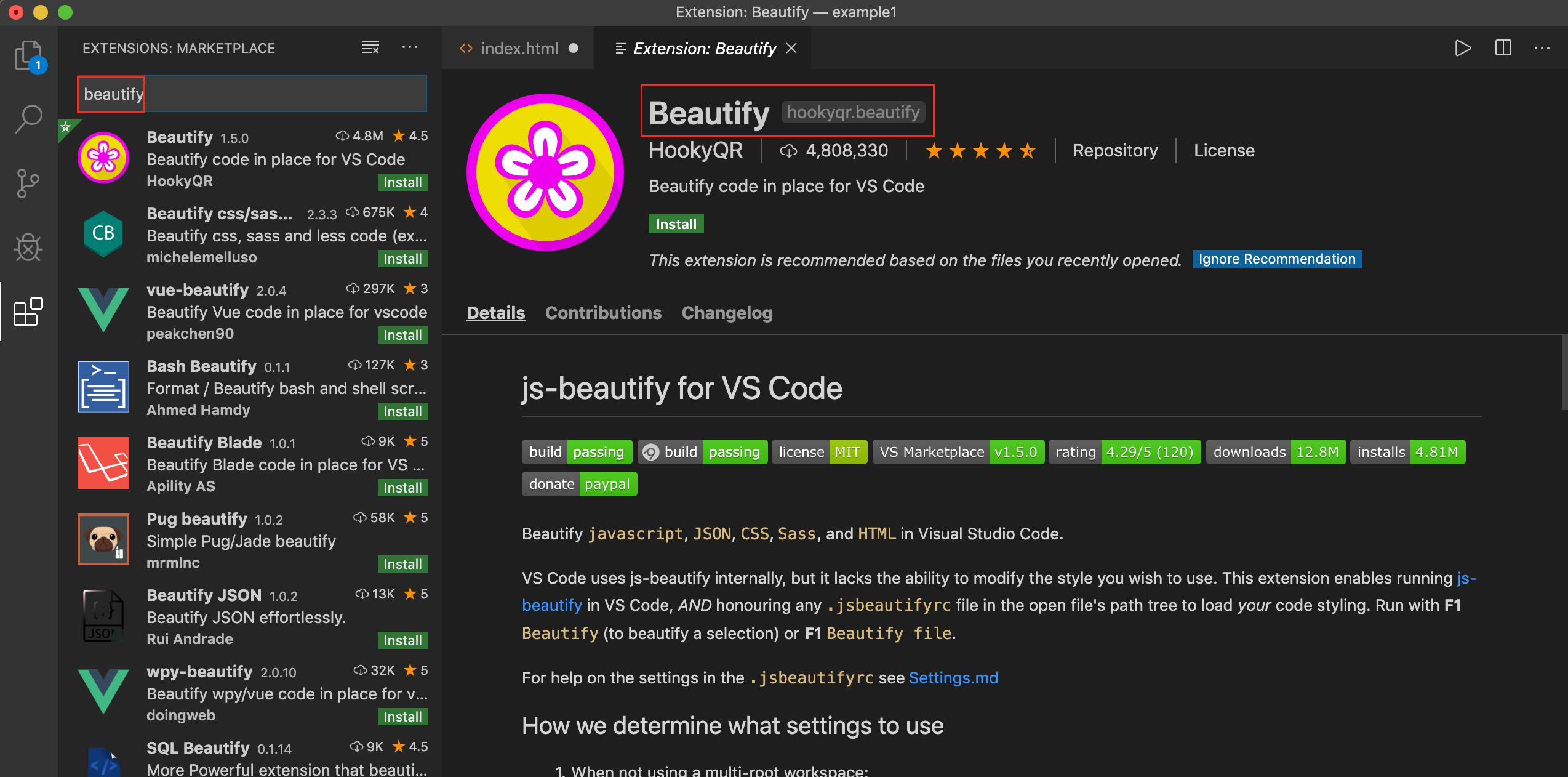Click the rating 4.29/5 badge
The image size is (1568, 777).
point(1124,453)
